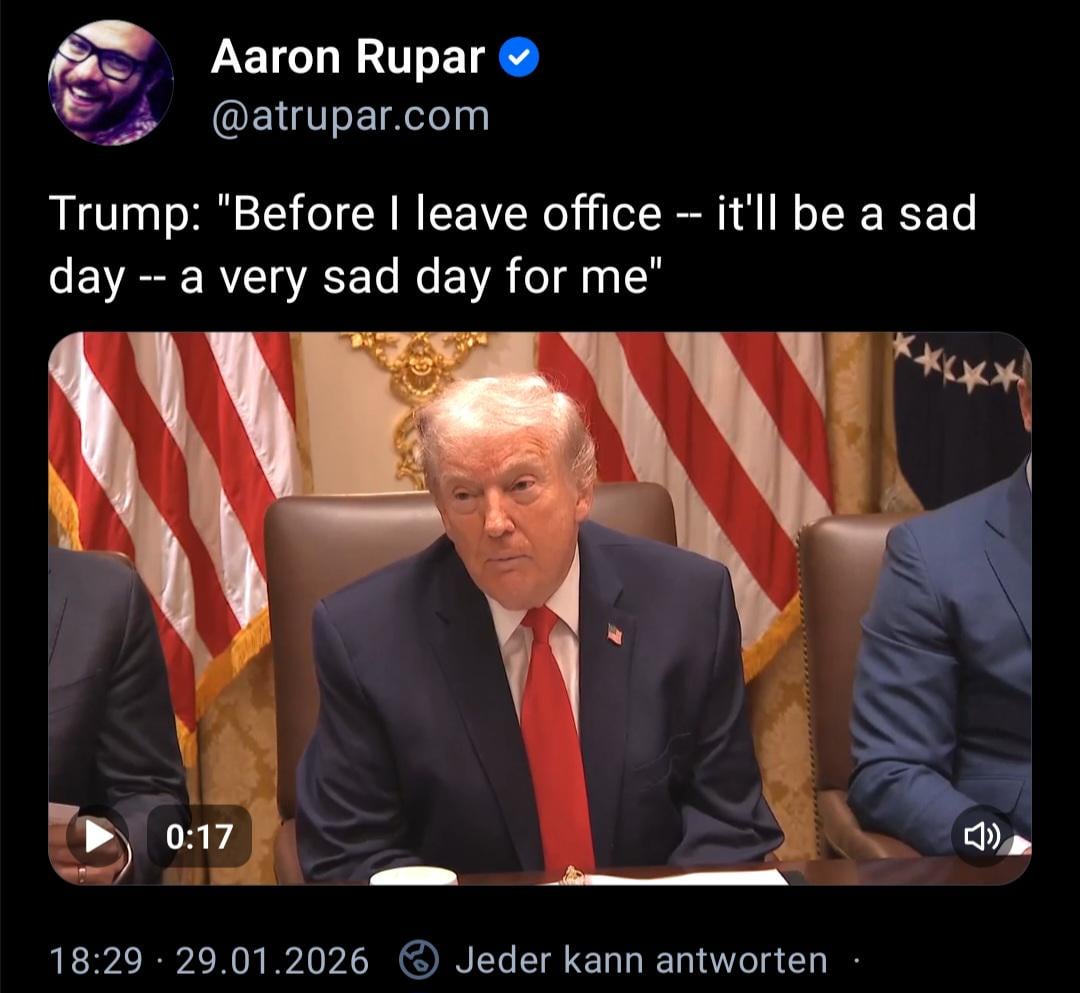1080x993 pixels.
Task: Click the globe reply-settings icon
Action: (x=419, y=959)
